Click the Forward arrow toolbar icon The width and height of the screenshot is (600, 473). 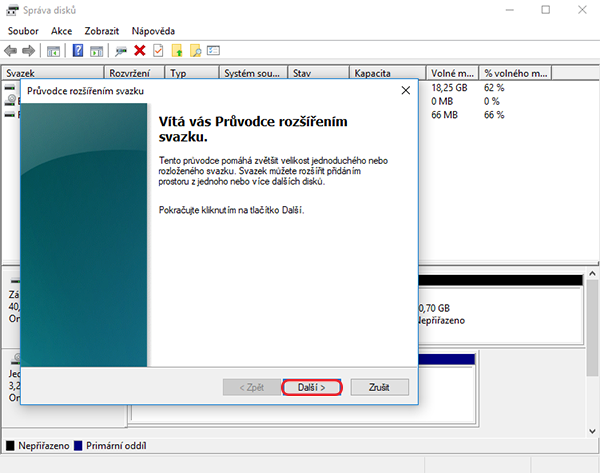pyautogui.click(x=29, y=50)
